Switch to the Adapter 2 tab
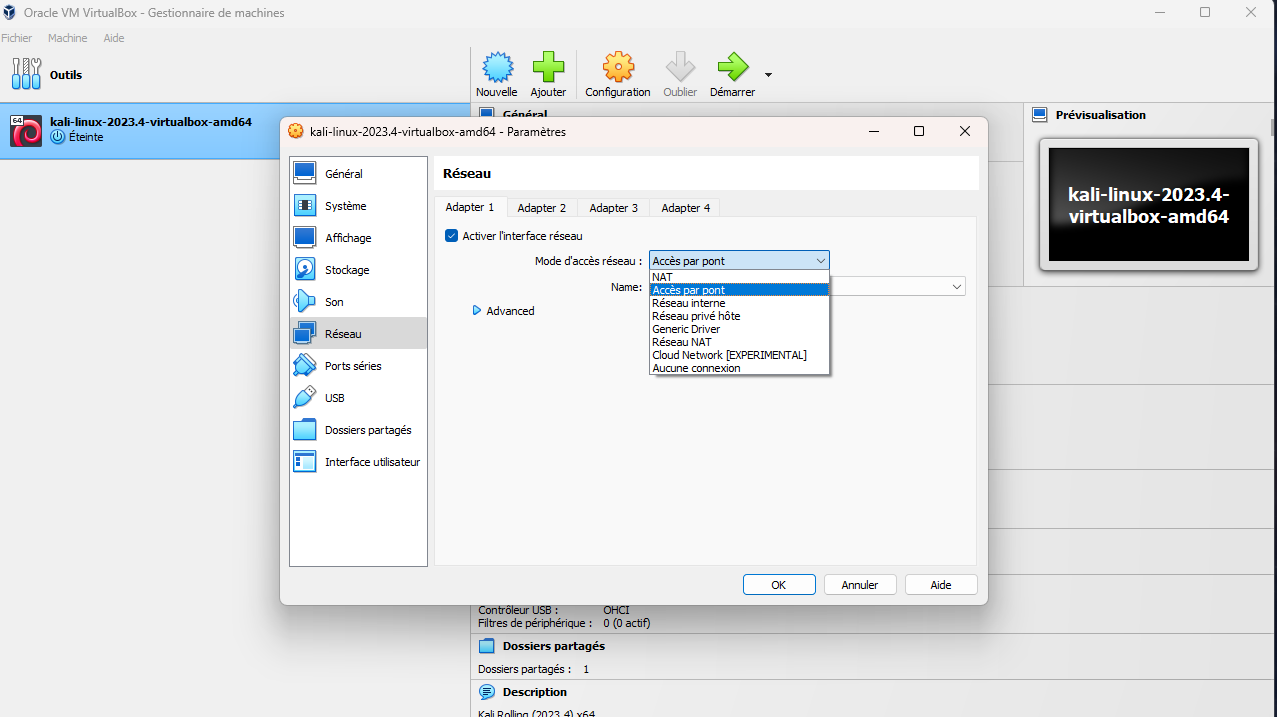1277x717 pixels. click(542, 208)
